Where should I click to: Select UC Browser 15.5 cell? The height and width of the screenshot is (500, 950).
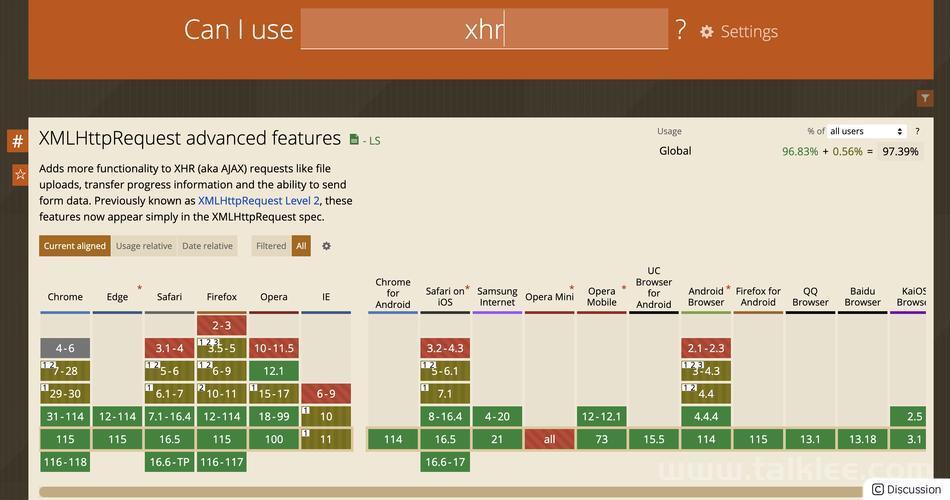pos(654,439)
